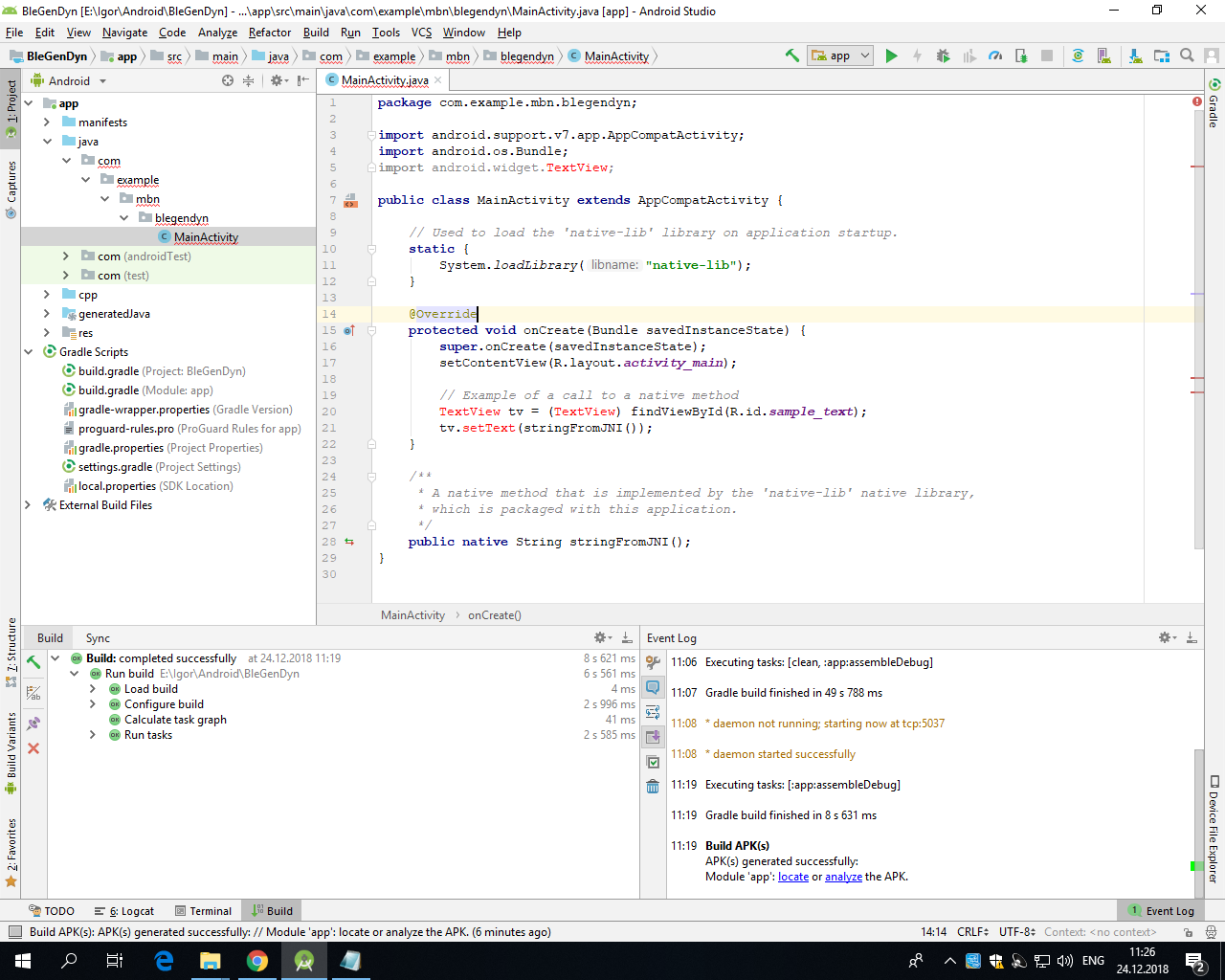Click the locate link in Event Log
This screenshot has height=980, width=1225.
(x=793, y=877)
